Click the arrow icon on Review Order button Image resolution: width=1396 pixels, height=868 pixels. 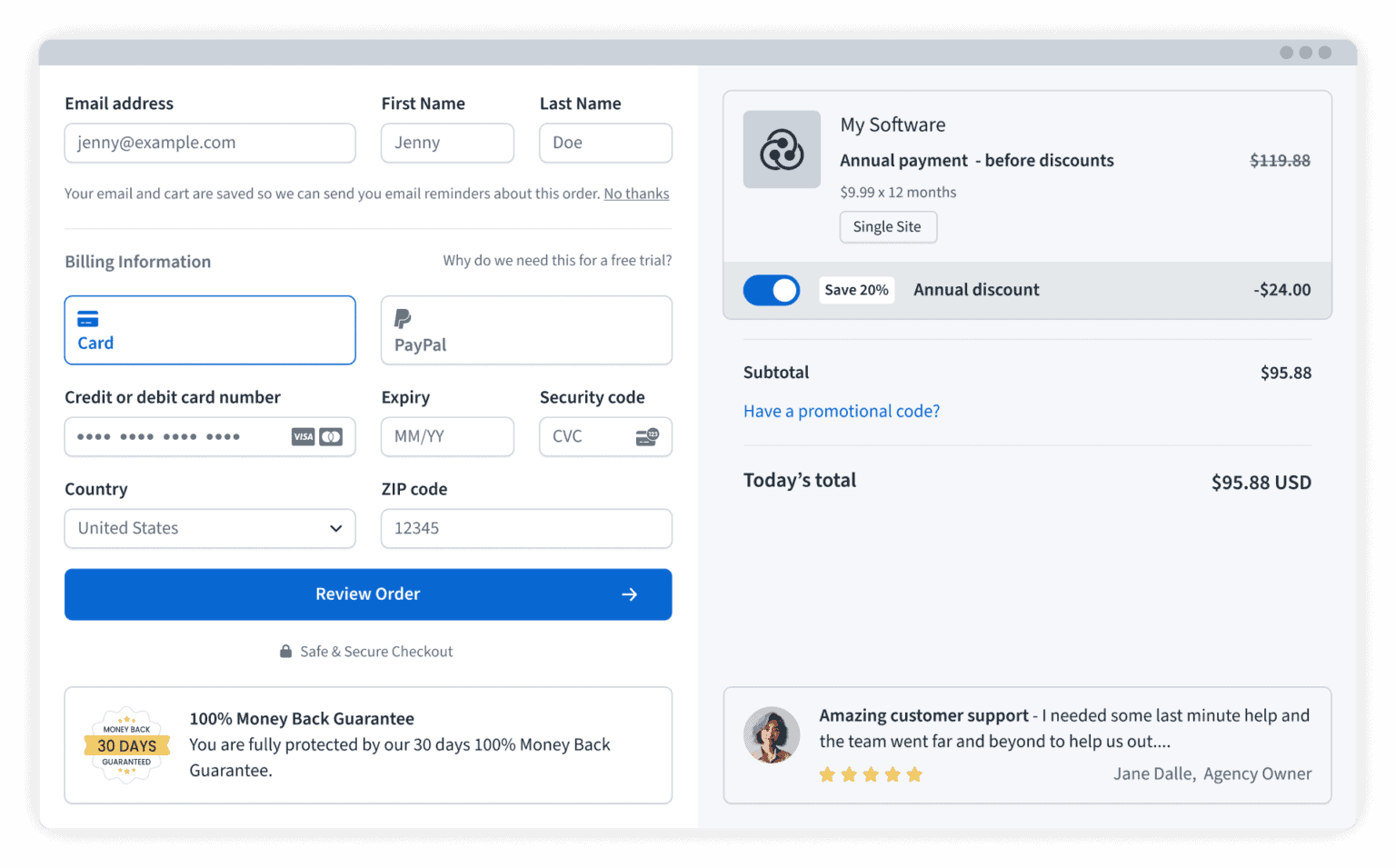[630, 594]
